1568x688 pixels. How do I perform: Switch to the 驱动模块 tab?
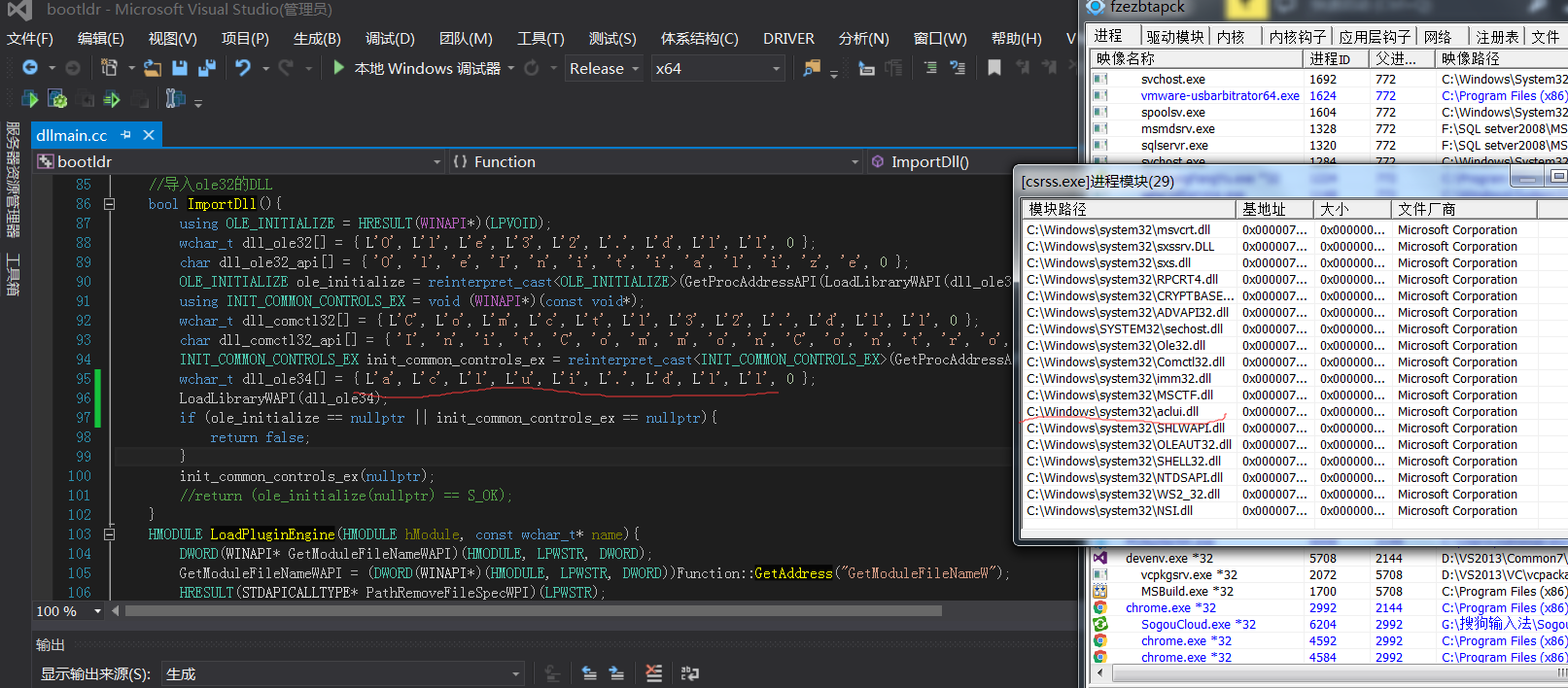click(x=1174, y=37)
